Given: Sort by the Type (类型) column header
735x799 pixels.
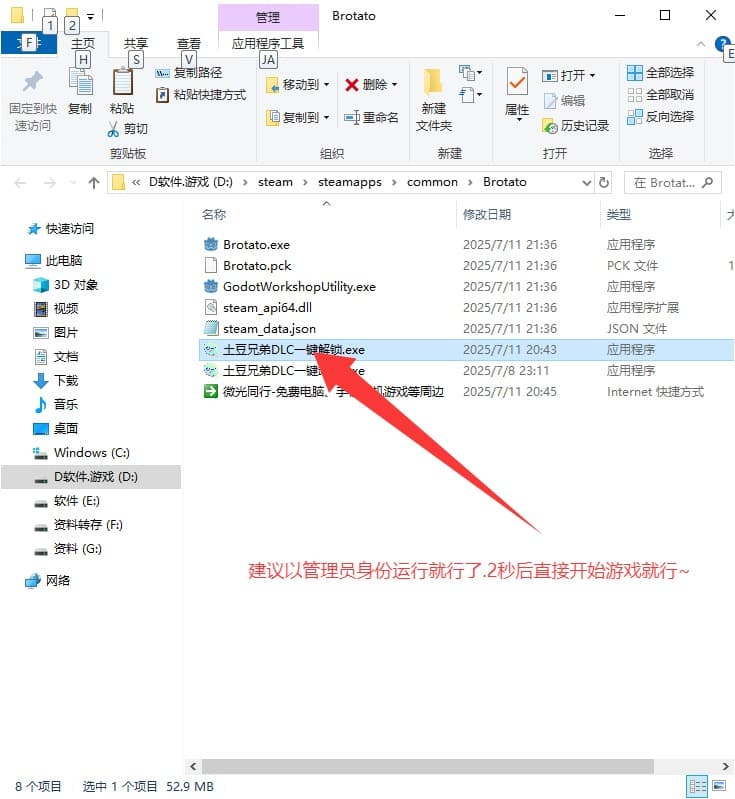Looking at the screenshot, I should pos(619,215).
